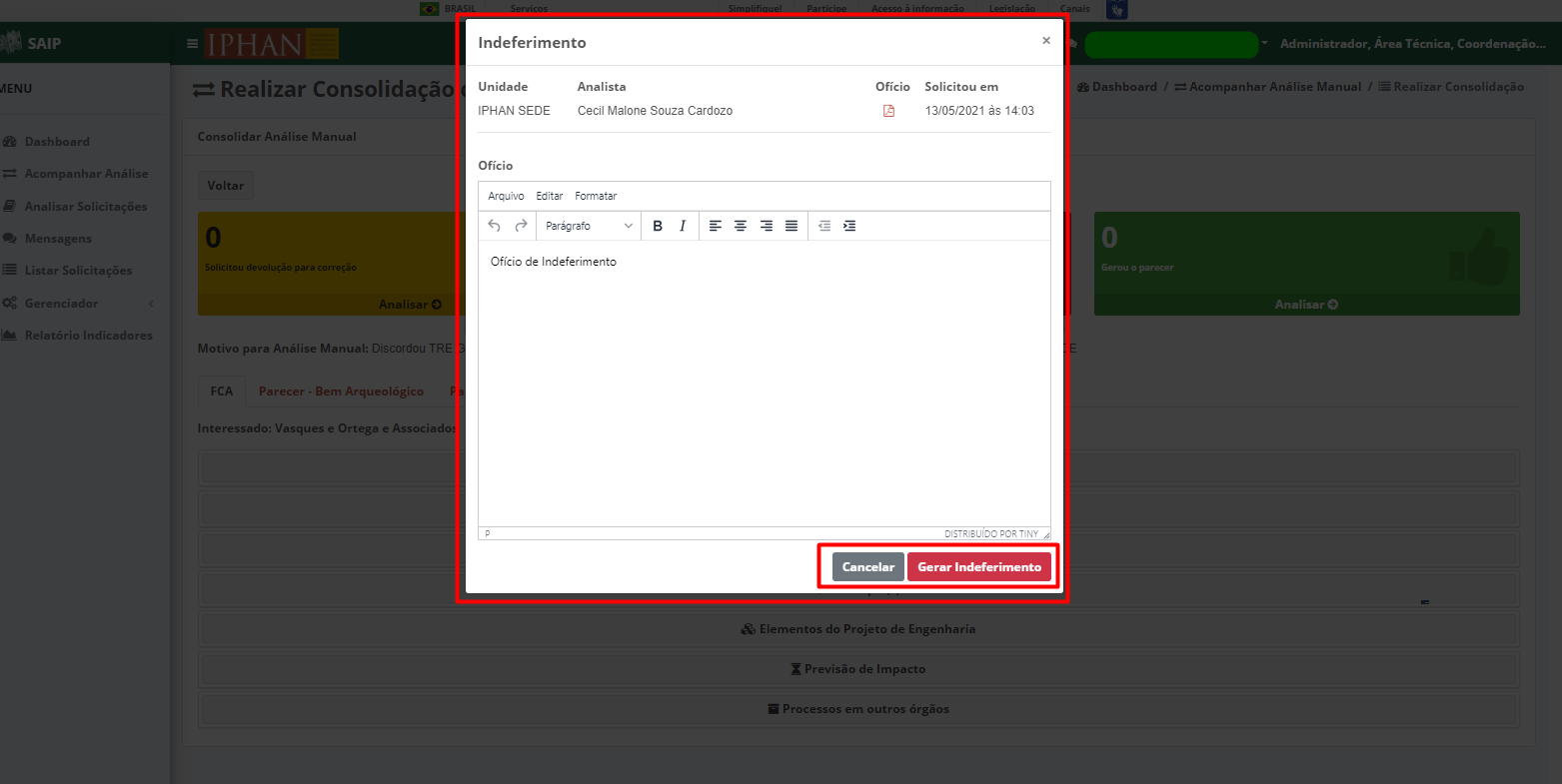Click Gerar Indeferimento button
Image resolution: width=1562 pixels, height=784 pixels.
979,566
